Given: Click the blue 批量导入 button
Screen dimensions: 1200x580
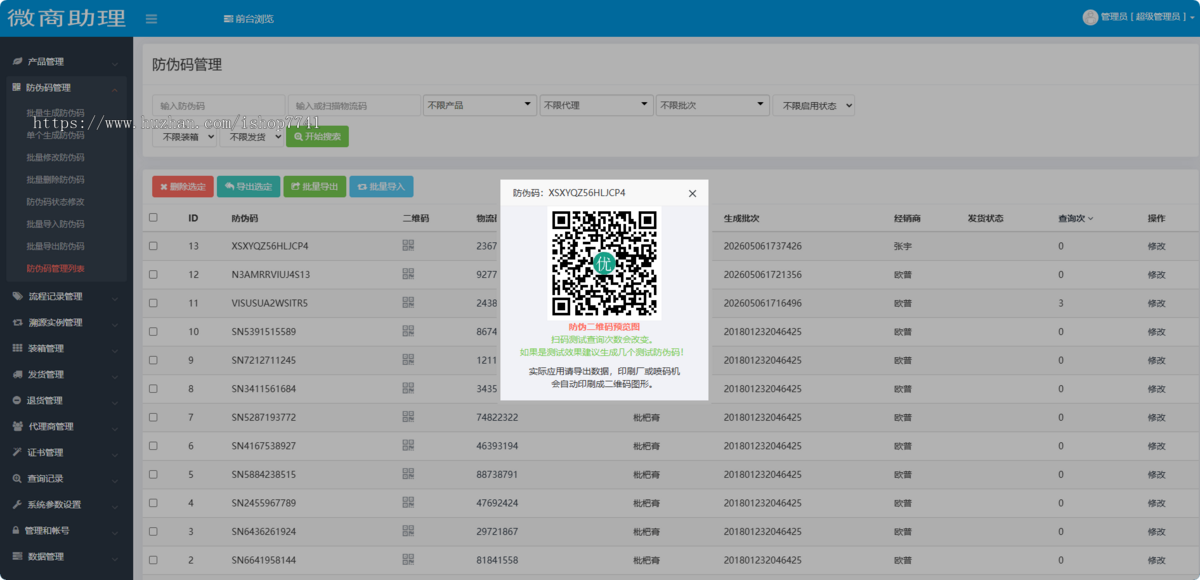Looking at the screenshot, I should [x=381, y=186].
